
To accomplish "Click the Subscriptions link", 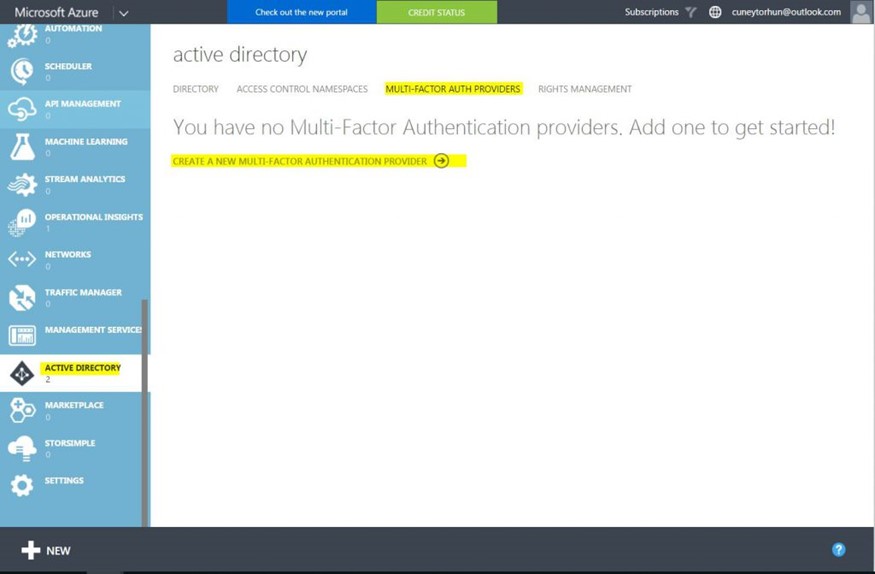I will click(651, 12).
